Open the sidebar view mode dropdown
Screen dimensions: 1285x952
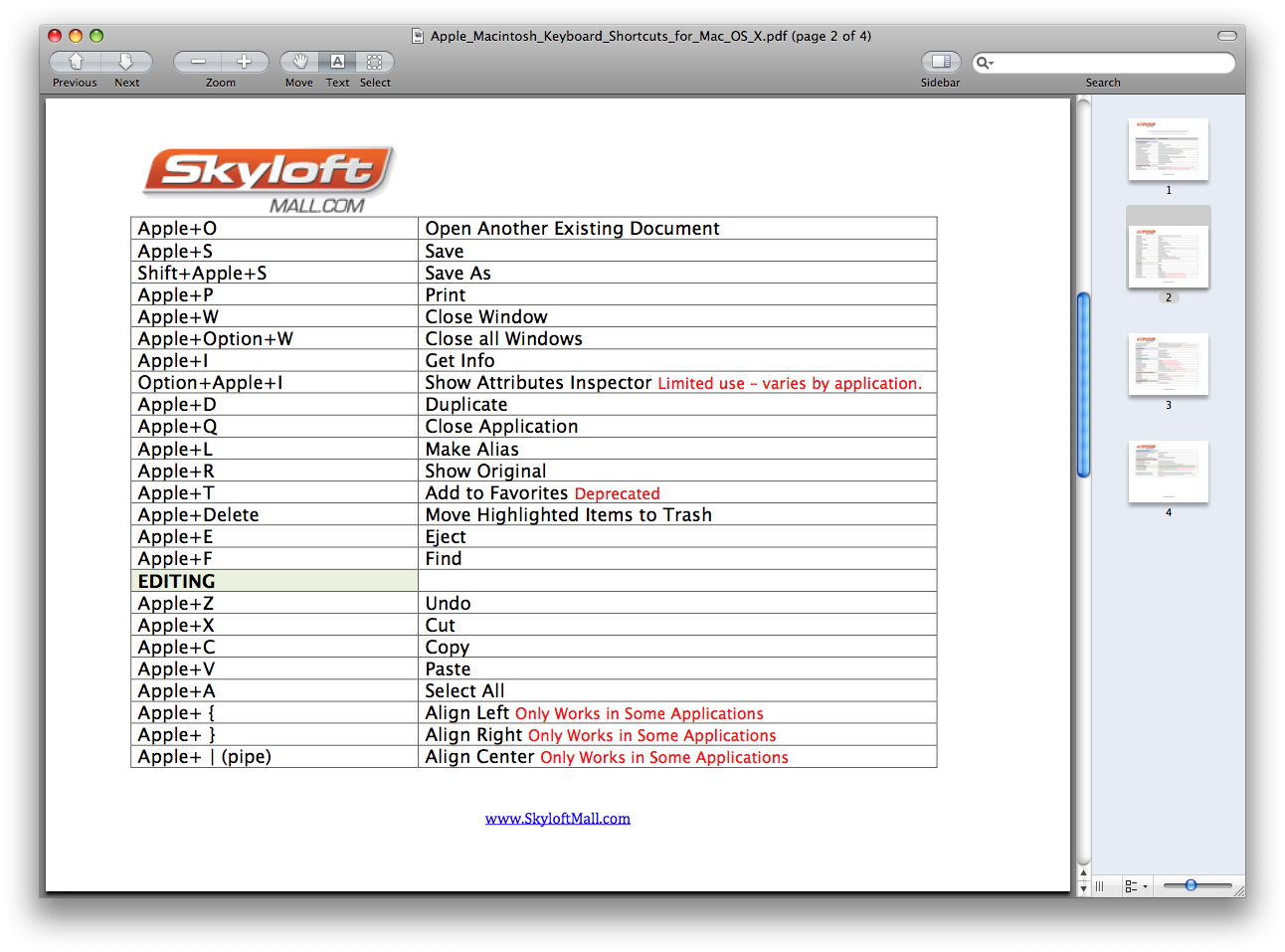pos(1136,885)
